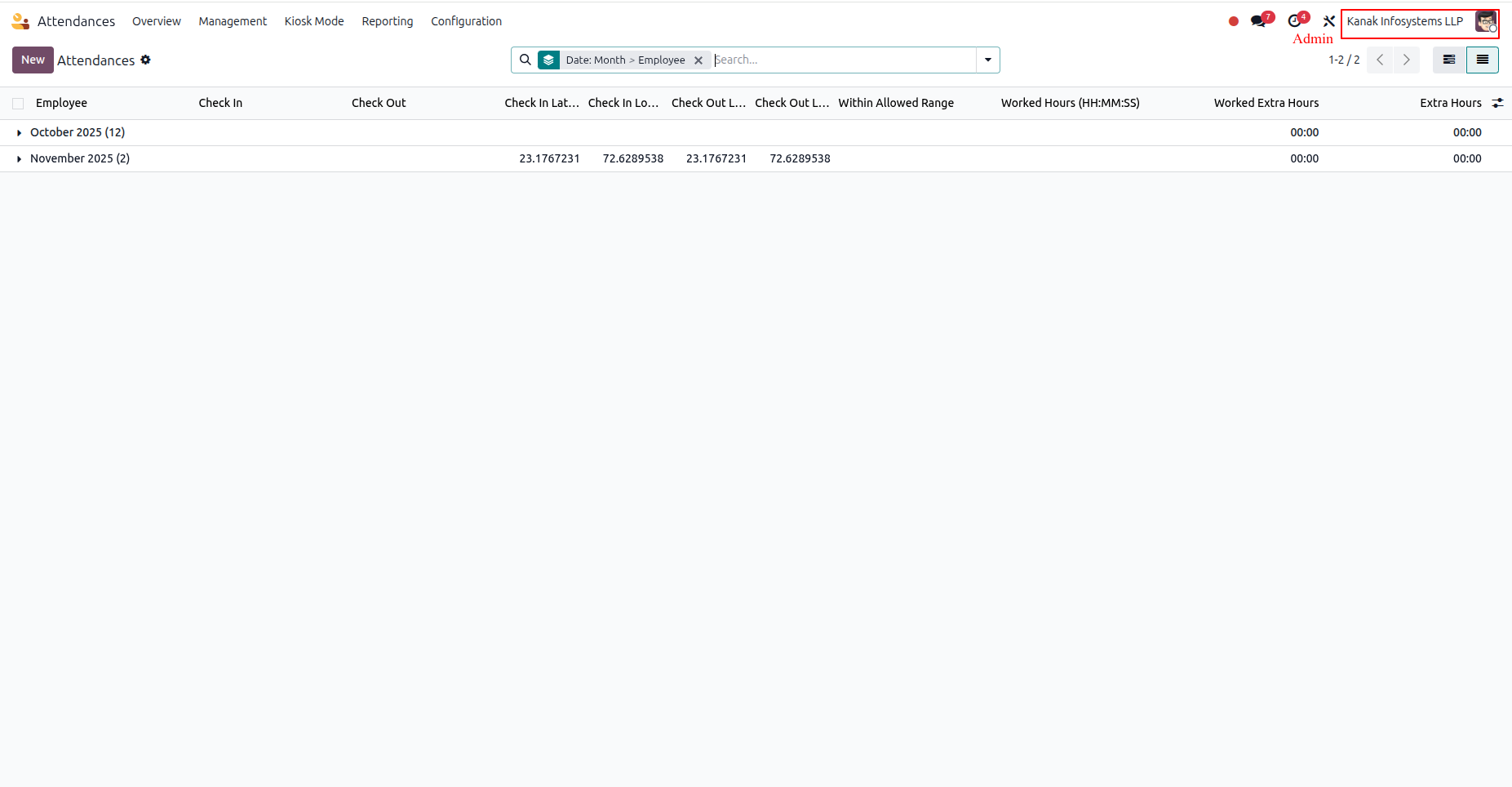The image size is (1512, 787).
Task: Open the activities clock icon
Action: tap(1295, 21)
